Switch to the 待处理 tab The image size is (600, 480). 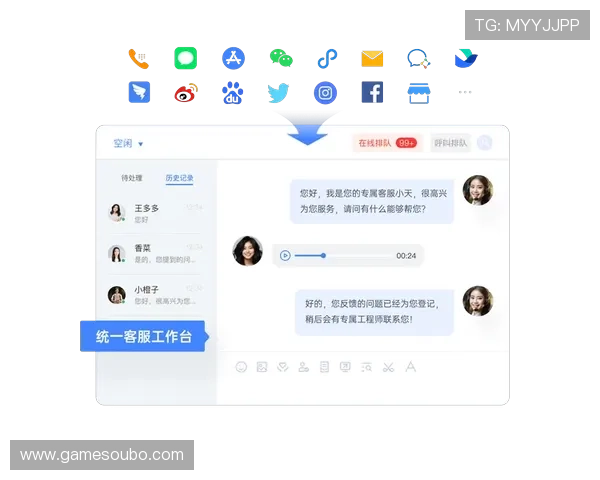(132, 178)
